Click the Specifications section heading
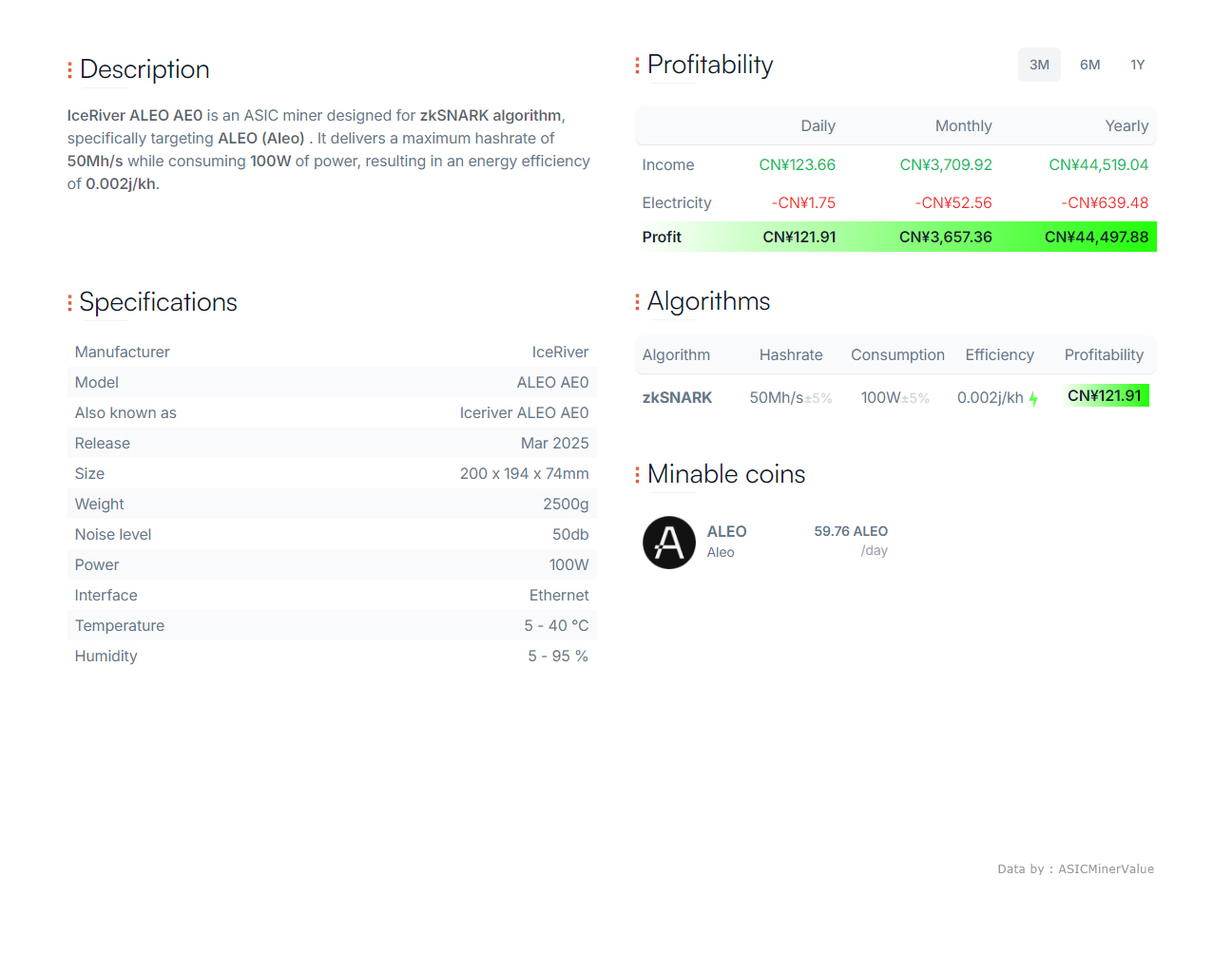The height and width of the screenshot is (953, 1232). [x=158, y=302]
